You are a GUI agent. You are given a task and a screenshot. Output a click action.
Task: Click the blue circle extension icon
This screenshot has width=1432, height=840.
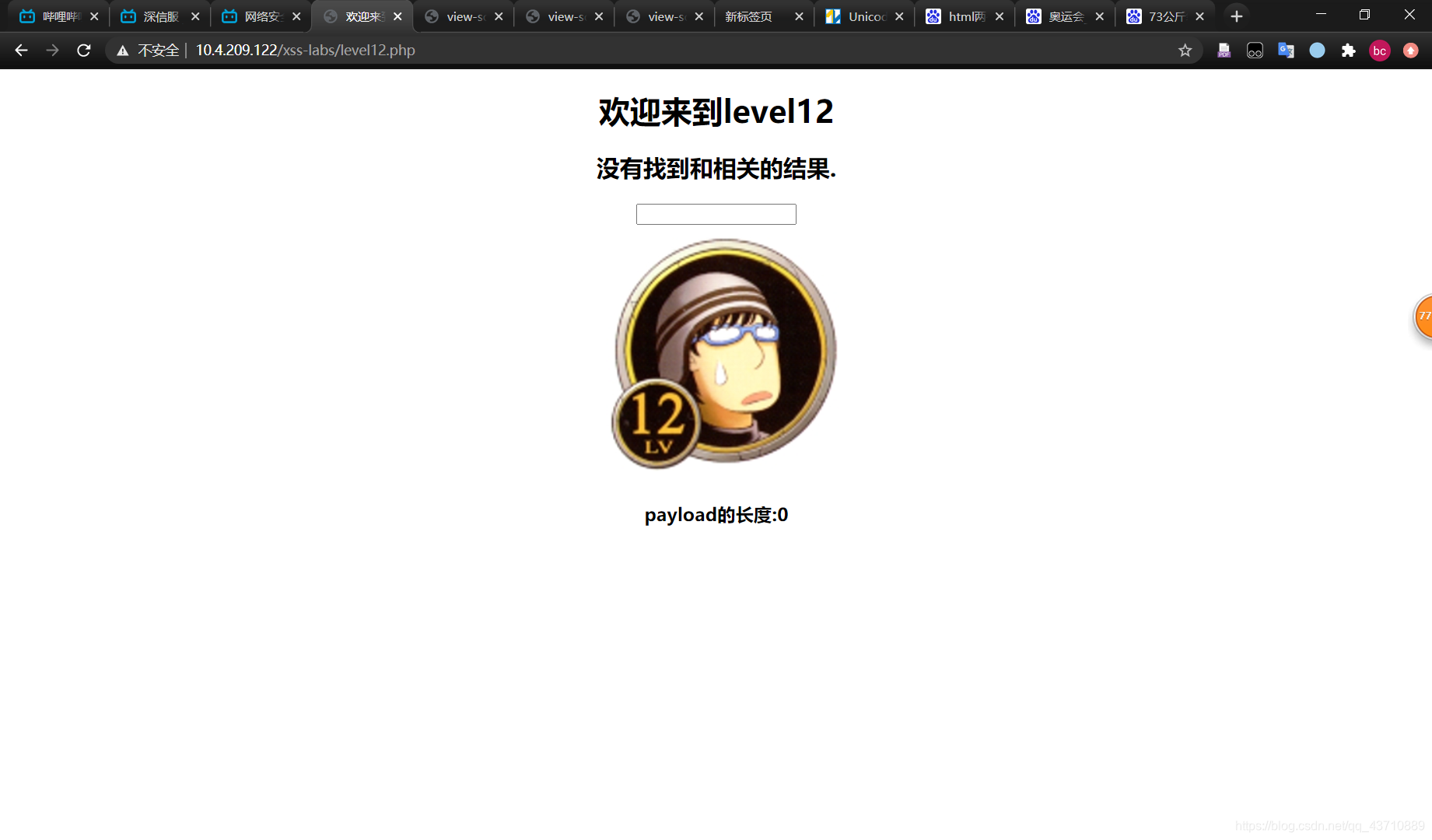[1317, 50]
